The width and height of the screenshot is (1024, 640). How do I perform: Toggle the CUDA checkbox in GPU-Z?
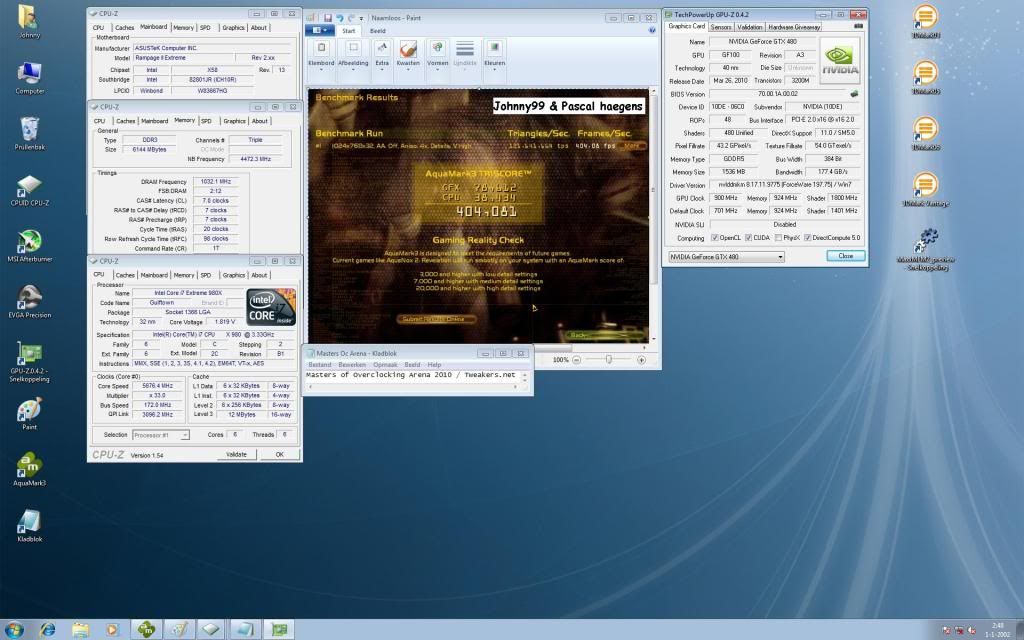748,238
